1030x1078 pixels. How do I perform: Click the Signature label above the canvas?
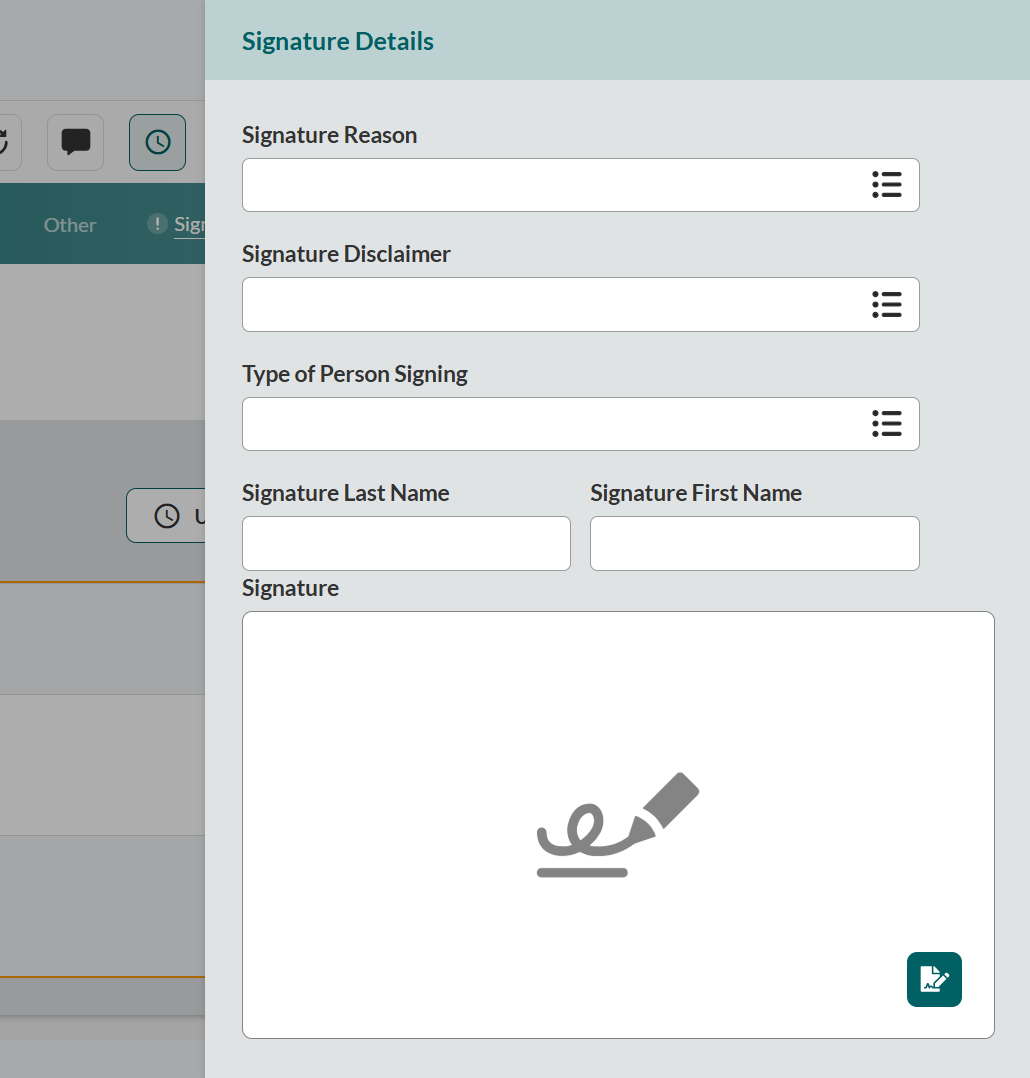click(290, 588)
